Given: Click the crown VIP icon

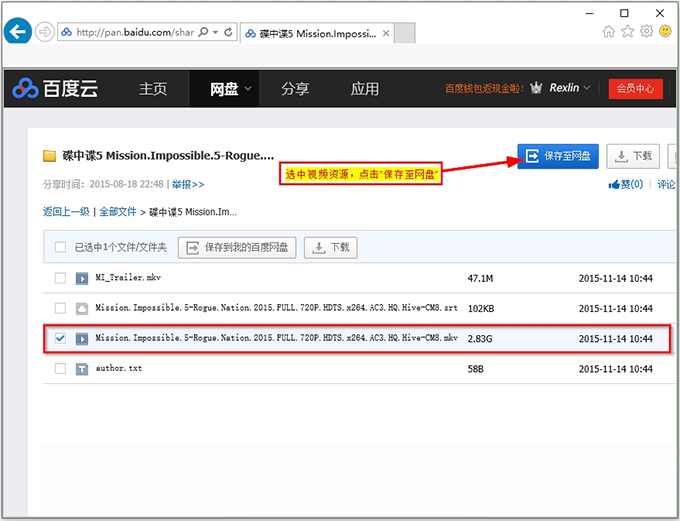Looking at the screenshot, I should click(x=536, y=88).
